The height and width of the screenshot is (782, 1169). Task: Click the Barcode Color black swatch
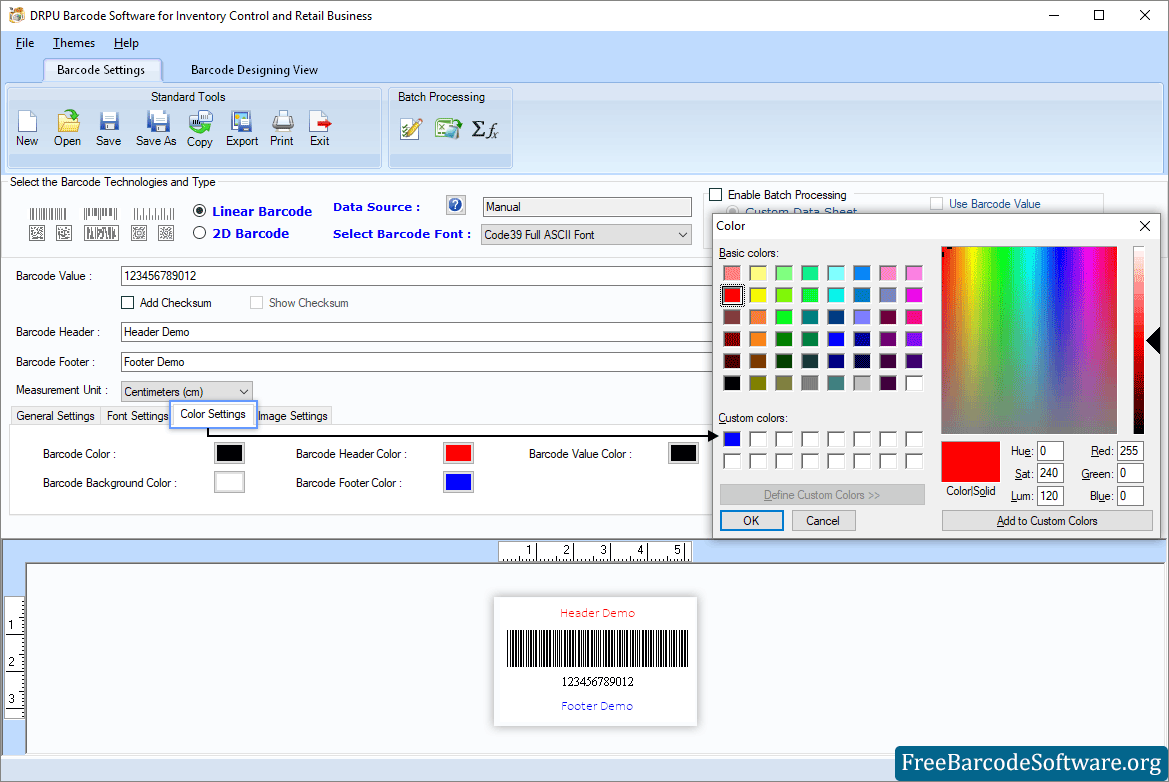coord(229,453)
